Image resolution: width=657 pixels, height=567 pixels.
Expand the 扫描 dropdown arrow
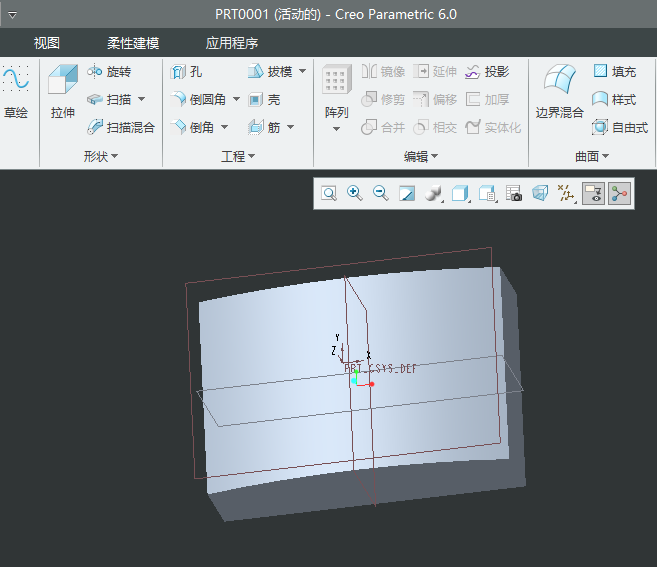coord(142,99)
